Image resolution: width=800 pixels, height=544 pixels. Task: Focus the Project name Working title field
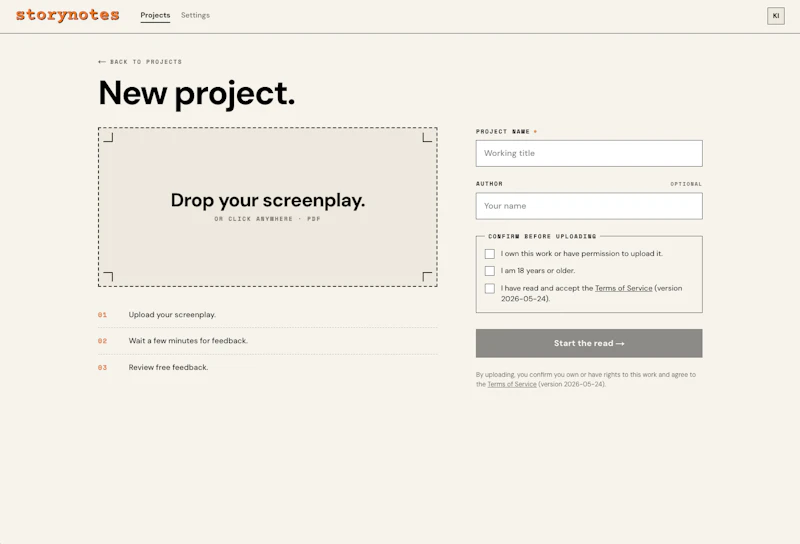(x=589, y=153)
